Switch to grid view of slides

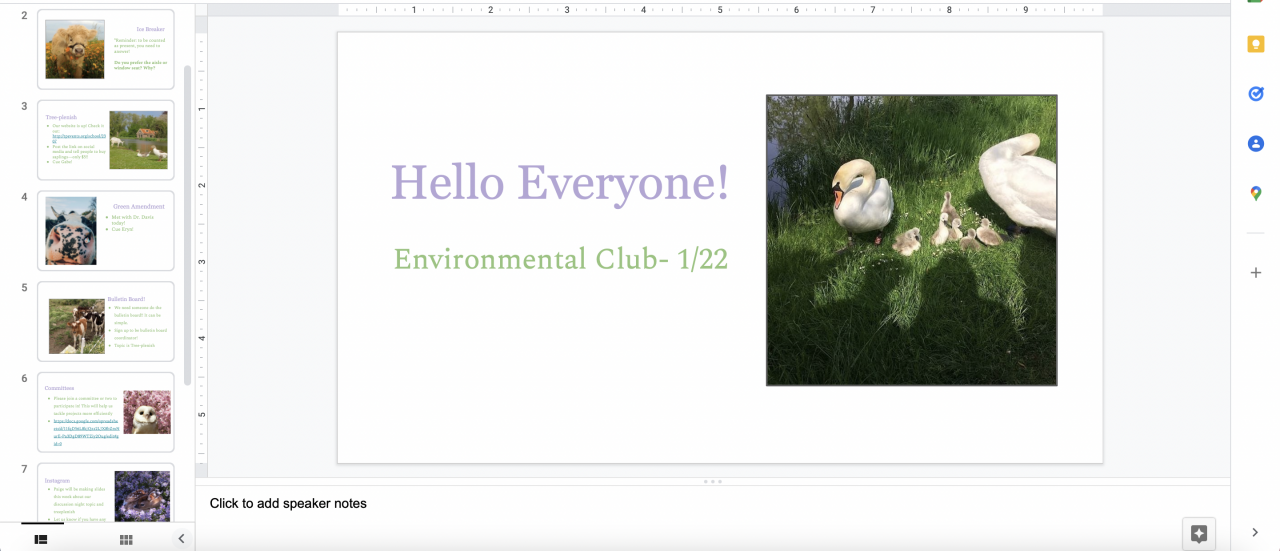[x=126, y=539]
